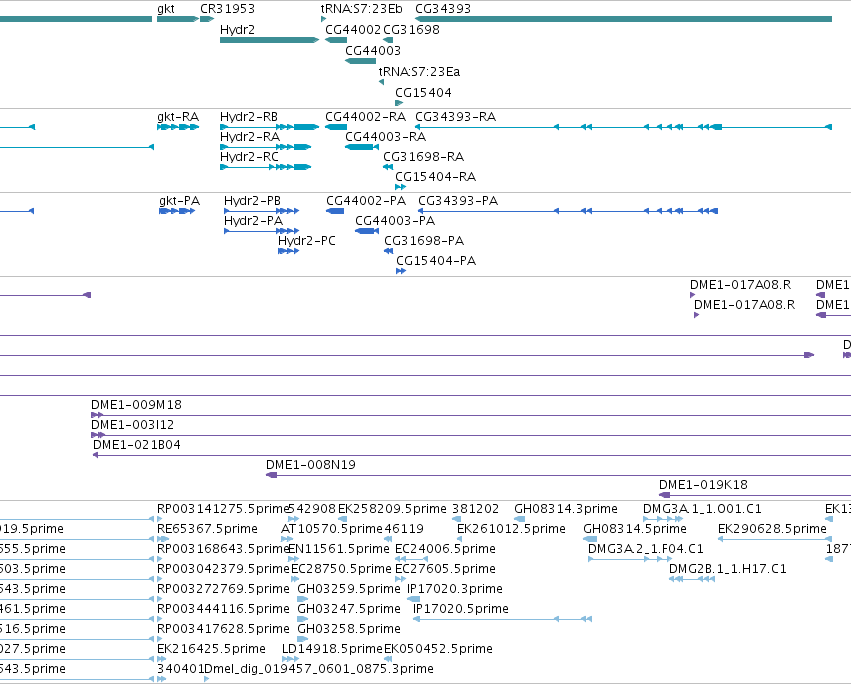Click the EK290628.5prime EST

tap(775, 539)
